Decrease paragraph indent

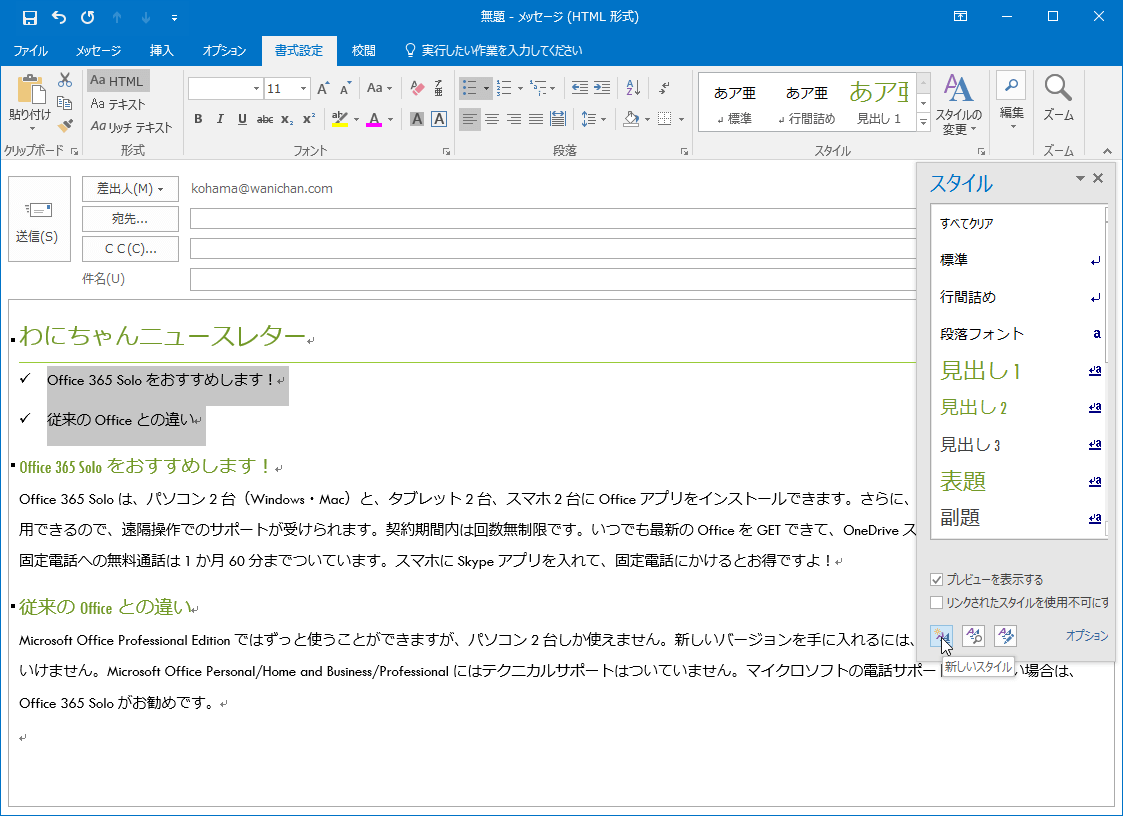(x=579, y=88)
